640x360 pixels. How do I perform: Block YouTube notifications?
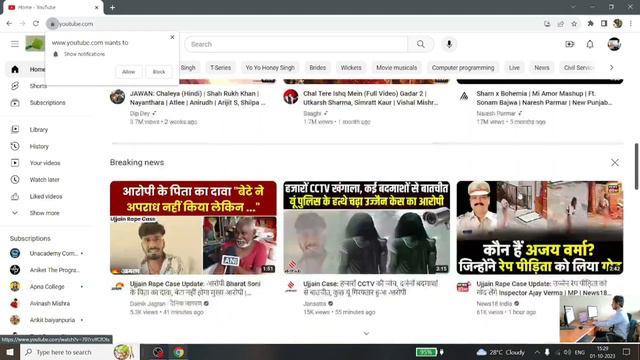click(x=159, y=72)
